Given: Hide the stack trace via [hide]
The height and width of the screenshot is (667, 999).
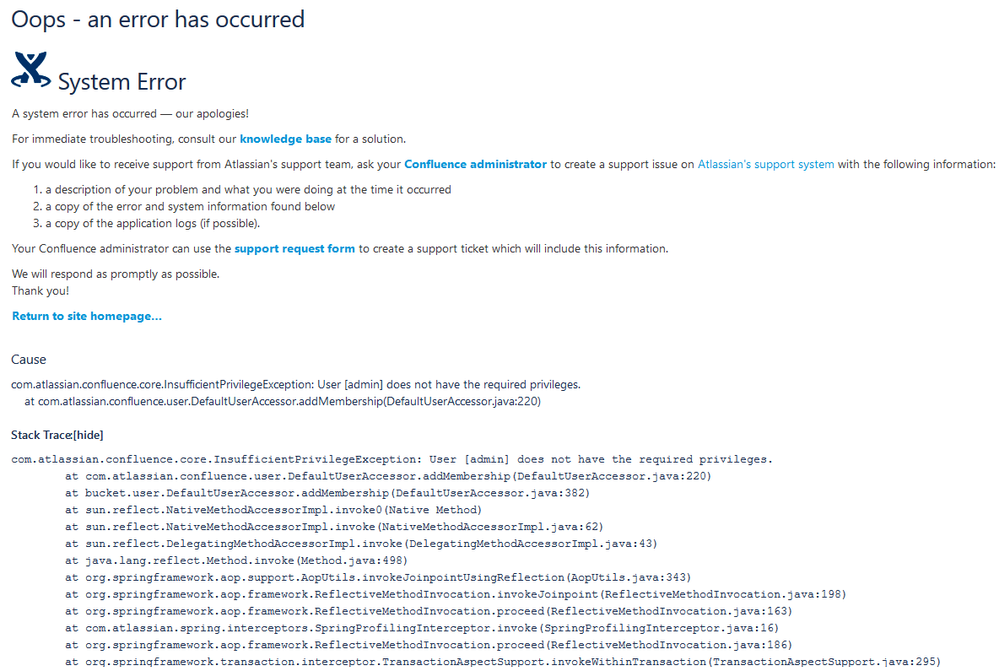Looking at the screenshot, I should tap(89, 435).
